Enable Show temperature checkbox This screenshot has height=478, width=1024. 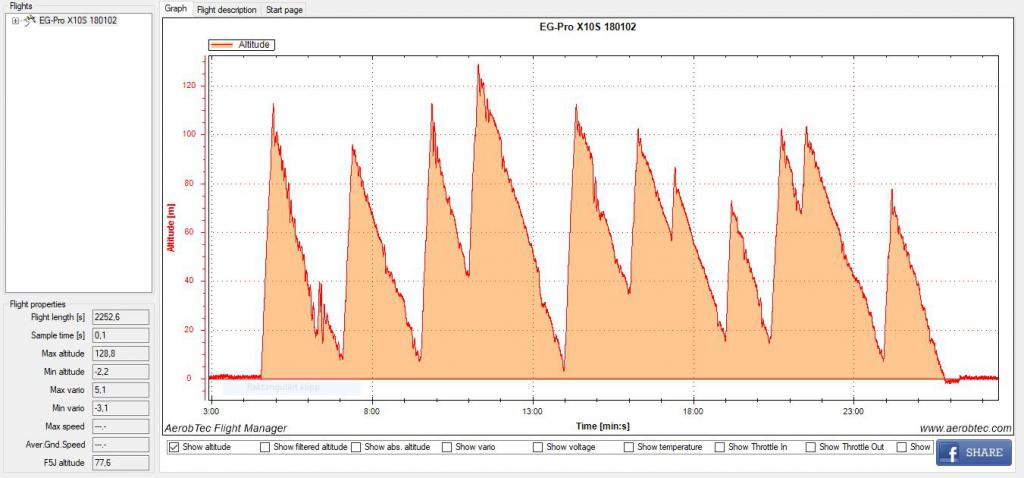629,447
